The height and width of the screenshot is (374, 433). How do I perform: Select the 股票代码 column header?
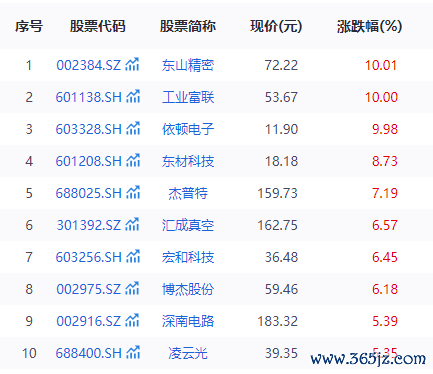(97, 26)
